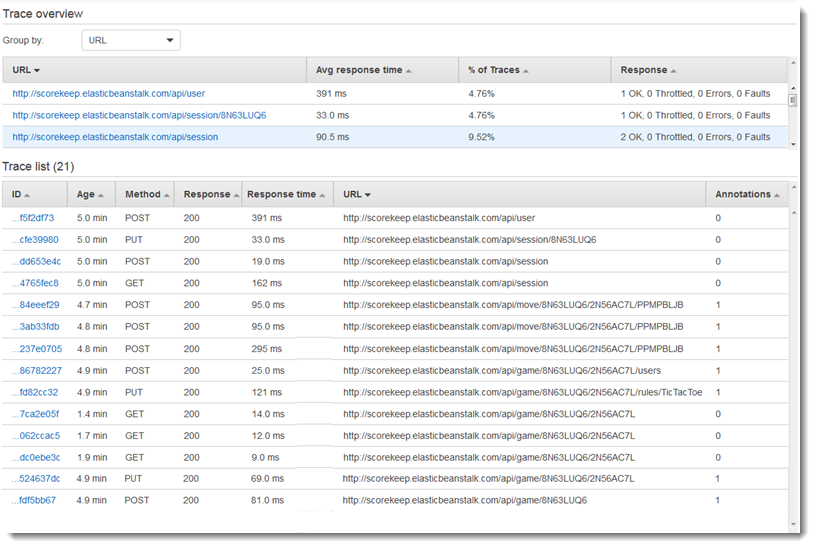
Task: Sort overview by % of Traces
Action: [498, 70]
